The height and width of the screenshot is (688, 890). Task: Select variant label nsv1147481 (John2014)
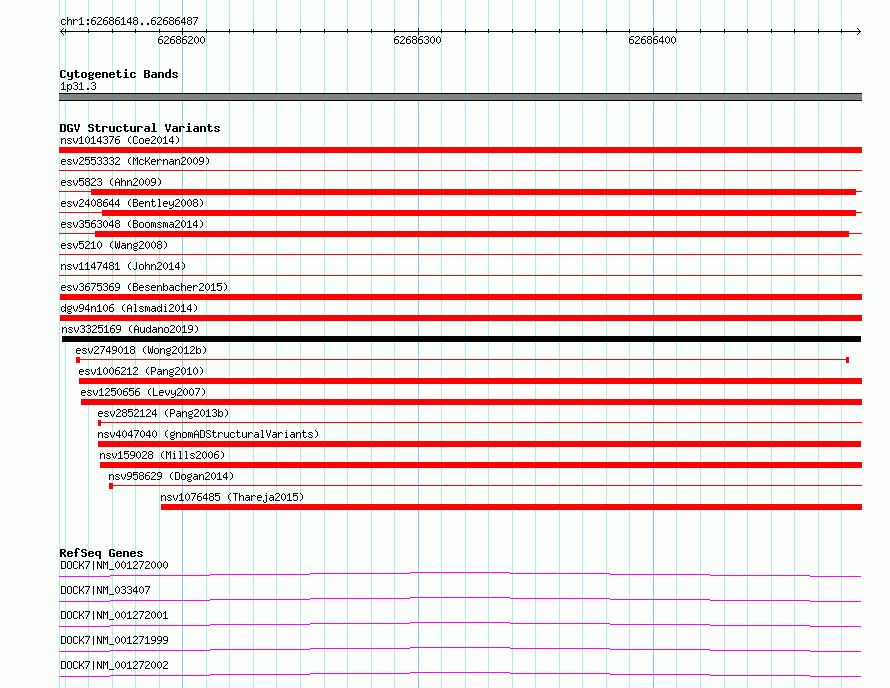click(123, 266)
